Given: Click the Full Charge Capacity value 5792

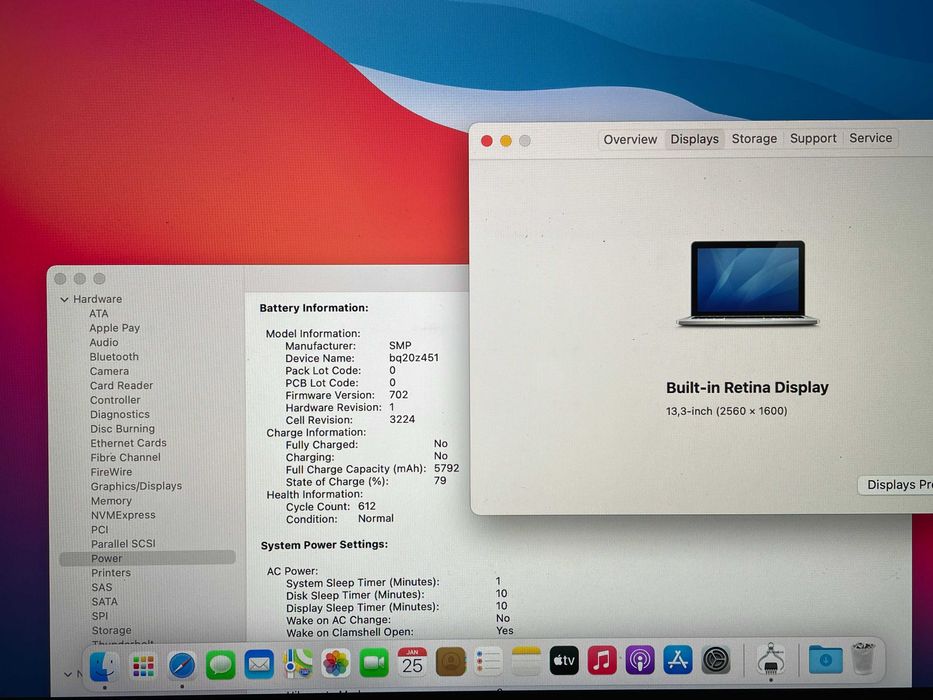Looking at the screenshot, I should (x=446, y=468).
